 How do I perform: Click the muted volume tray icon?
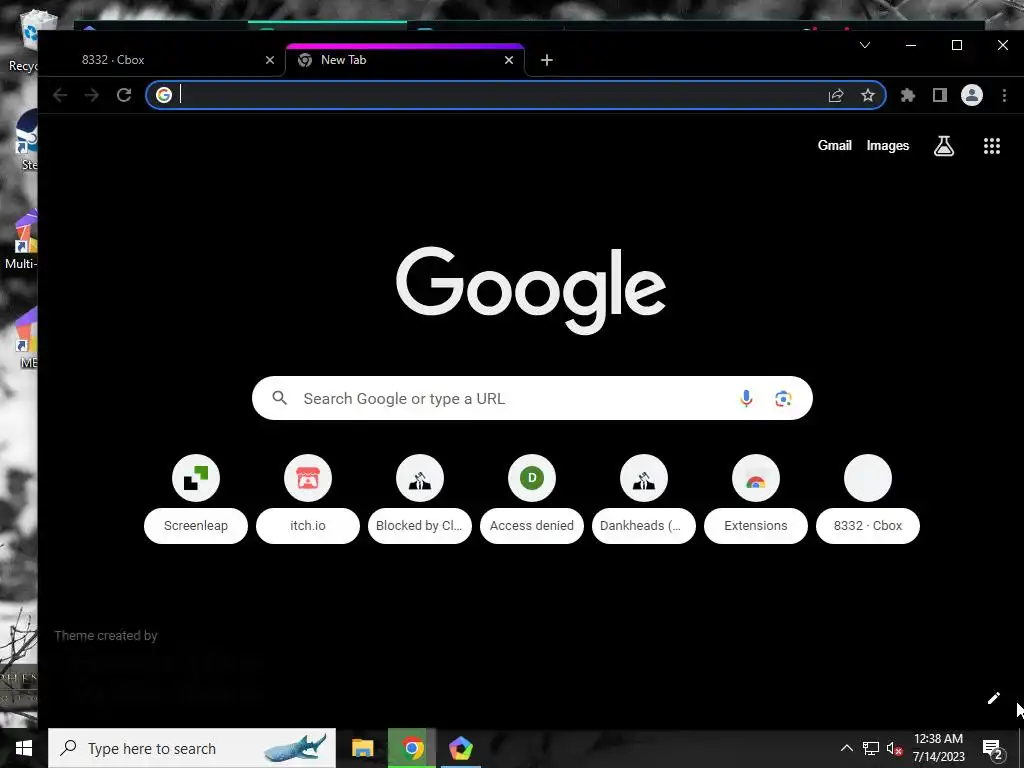click(x=894, y=748)
